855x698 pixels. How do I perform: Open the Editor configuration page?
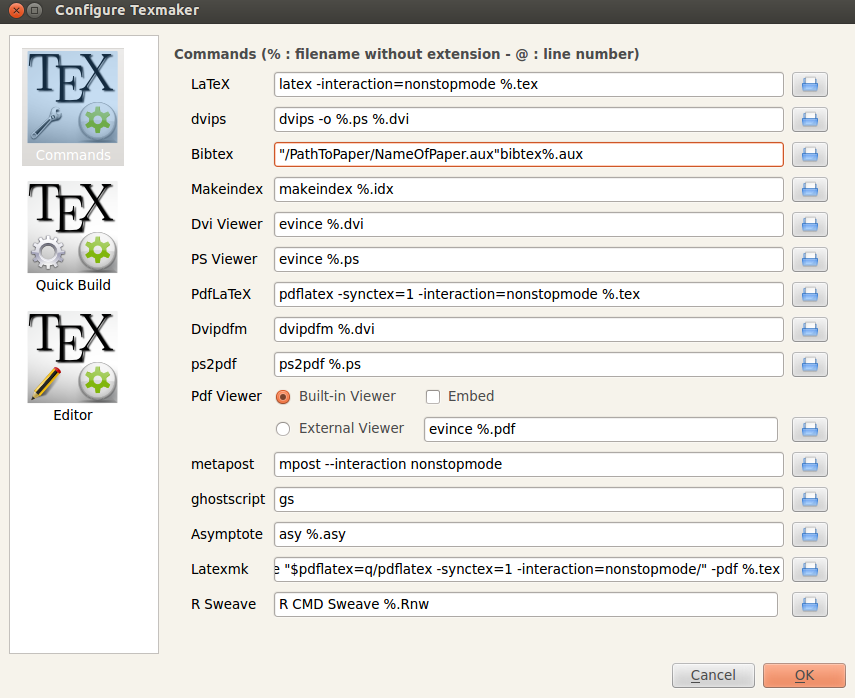pos(73,367)
